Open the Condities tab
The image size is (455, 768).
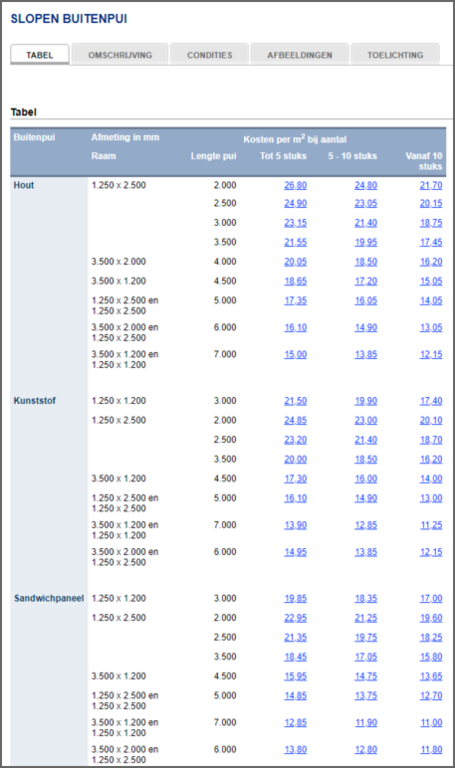210,55
